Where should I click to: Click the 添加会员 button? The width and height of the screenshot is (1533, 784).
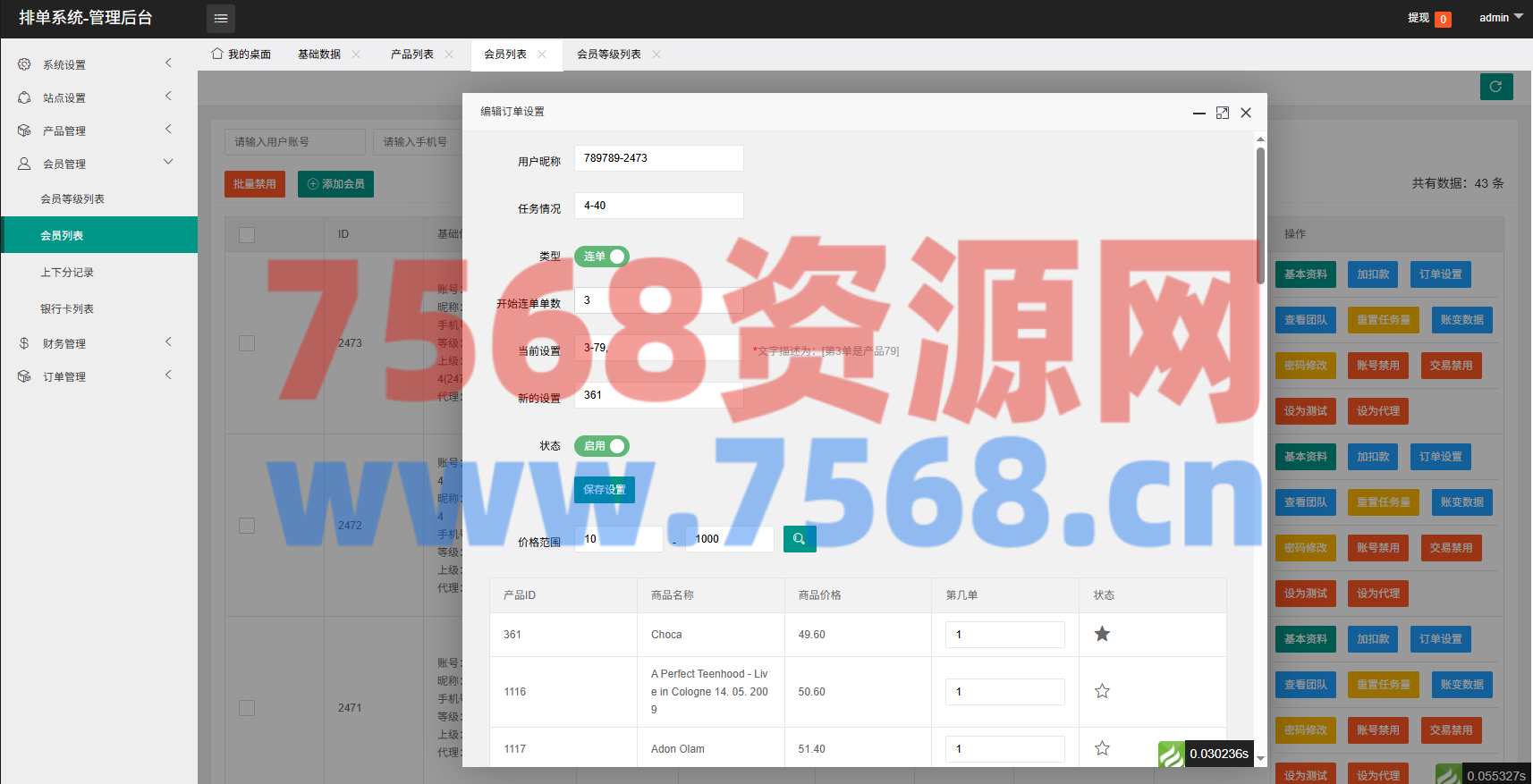[335, 184]
